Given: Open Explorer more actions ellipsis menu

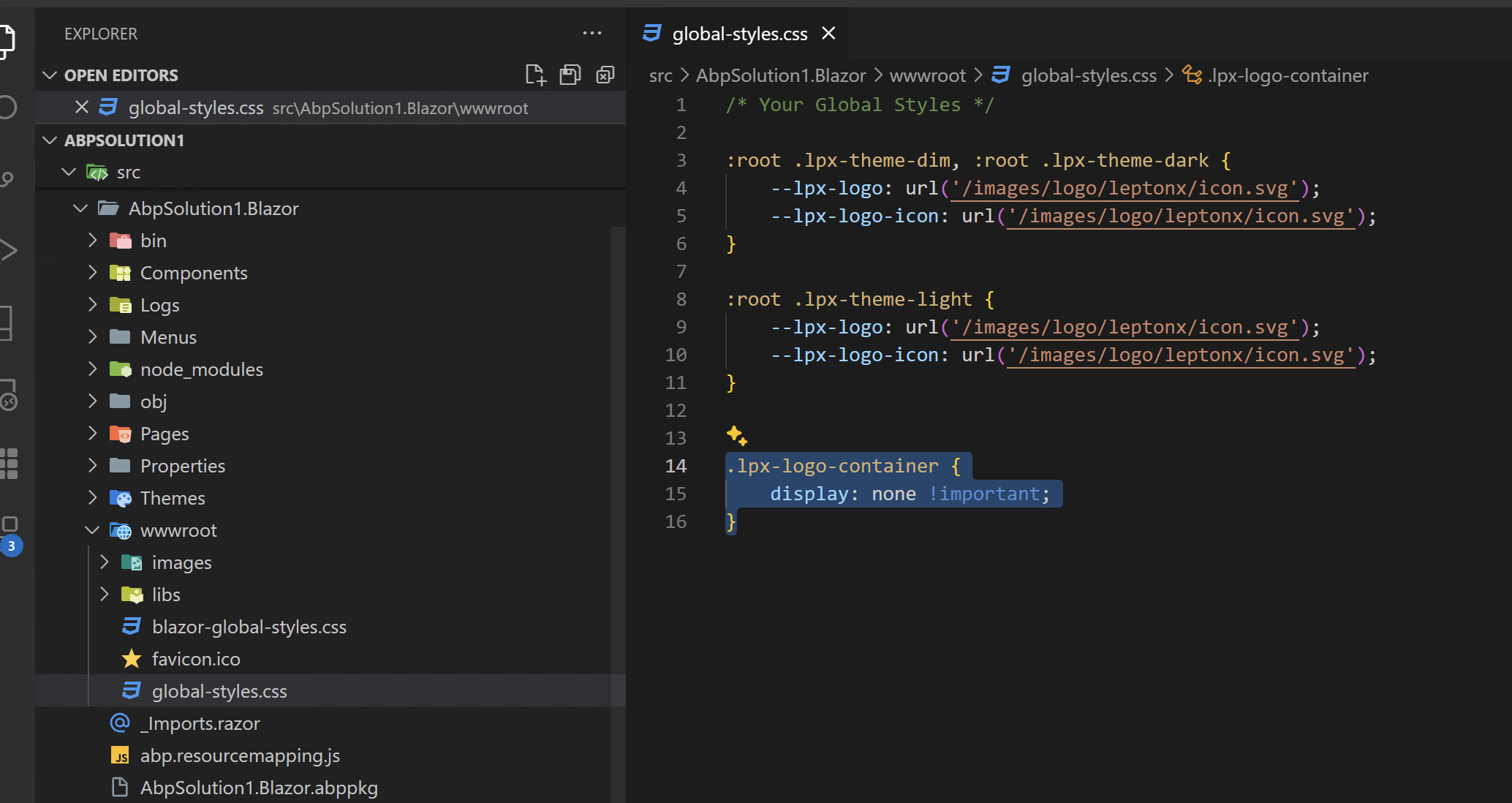Looking at the screenshot, I should (x=591, y=34).
